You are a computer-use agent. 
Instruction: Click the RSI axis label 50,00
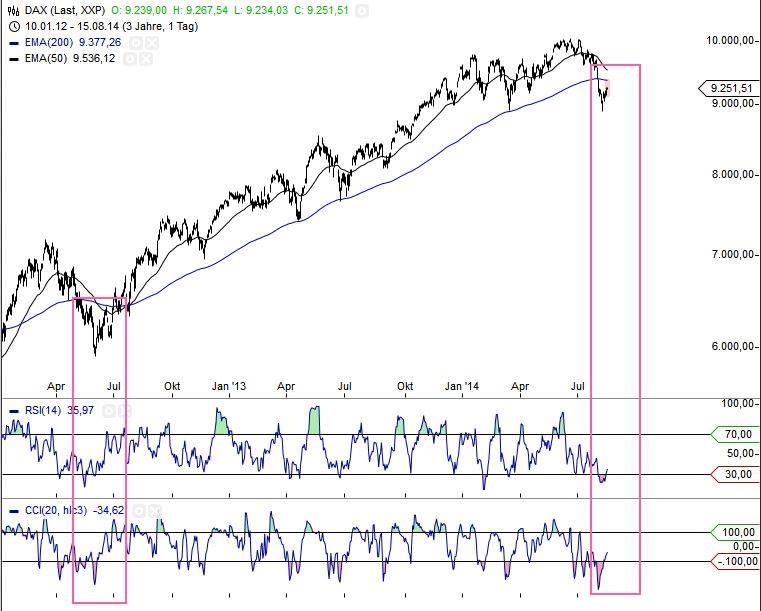pos(741,453)
